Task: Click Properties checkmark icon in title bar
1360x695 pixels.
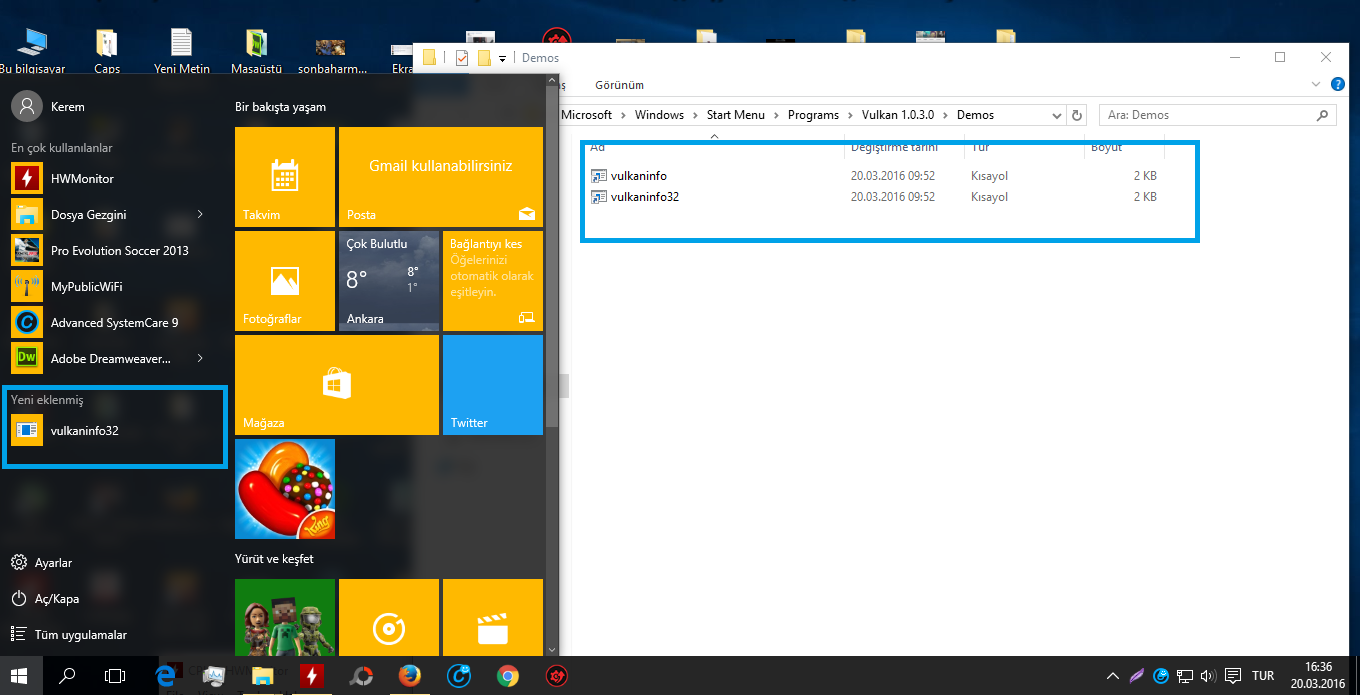Action: click(461, 58)
